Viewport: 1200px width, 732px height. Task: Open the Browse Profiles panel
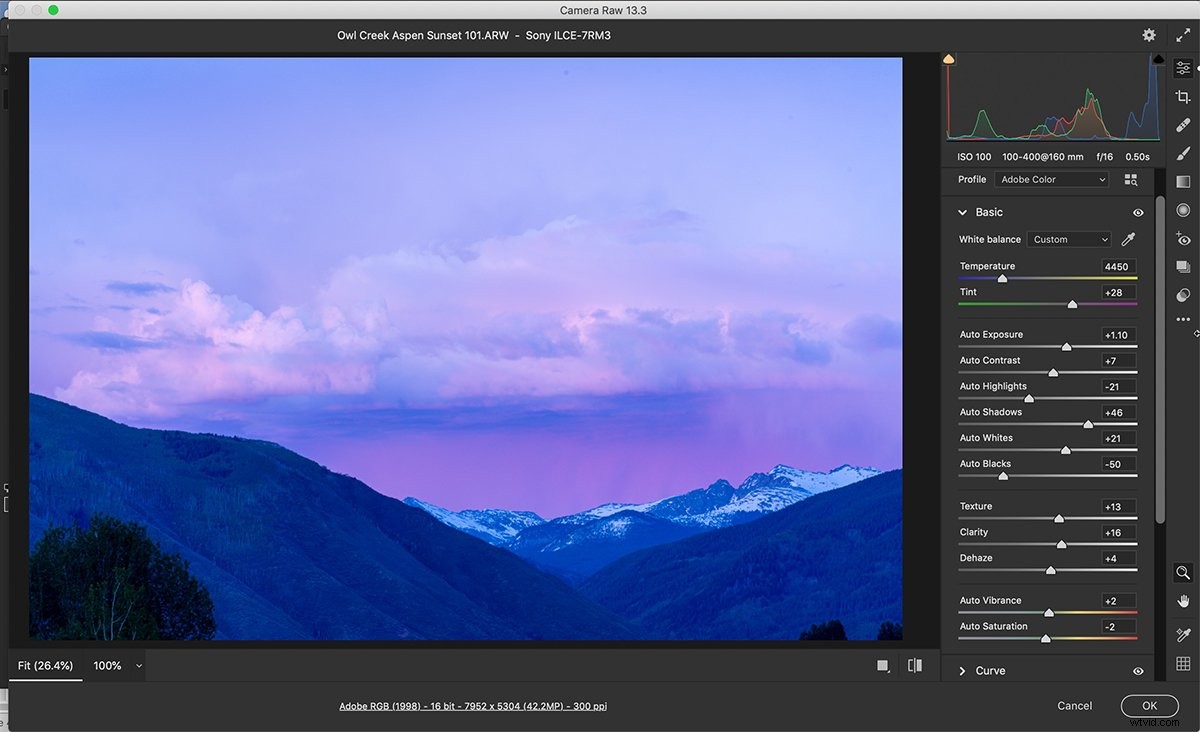coord(1131,179)
